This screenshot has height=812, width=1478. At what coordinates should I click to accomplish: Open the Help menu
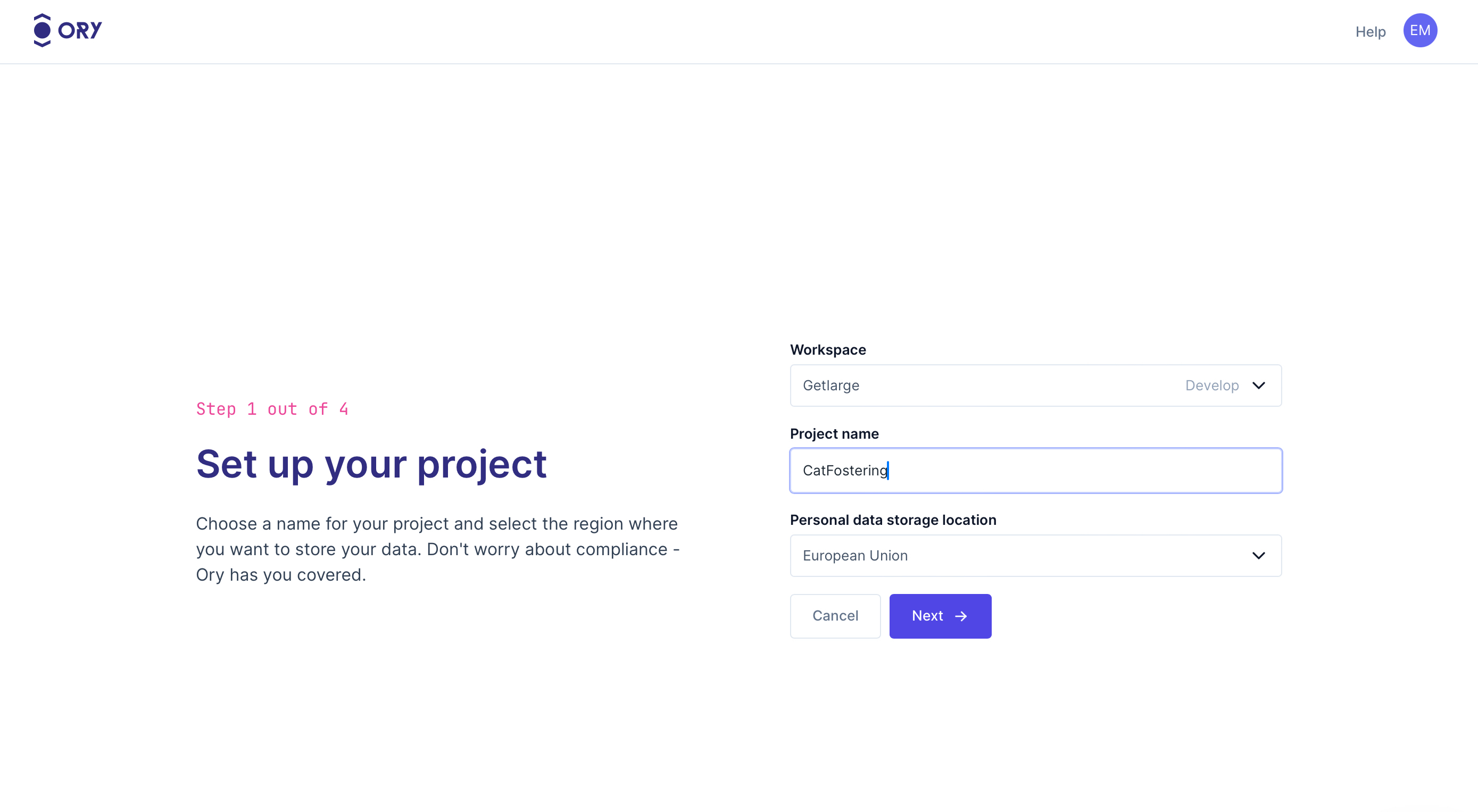[x=1371, y=31]
